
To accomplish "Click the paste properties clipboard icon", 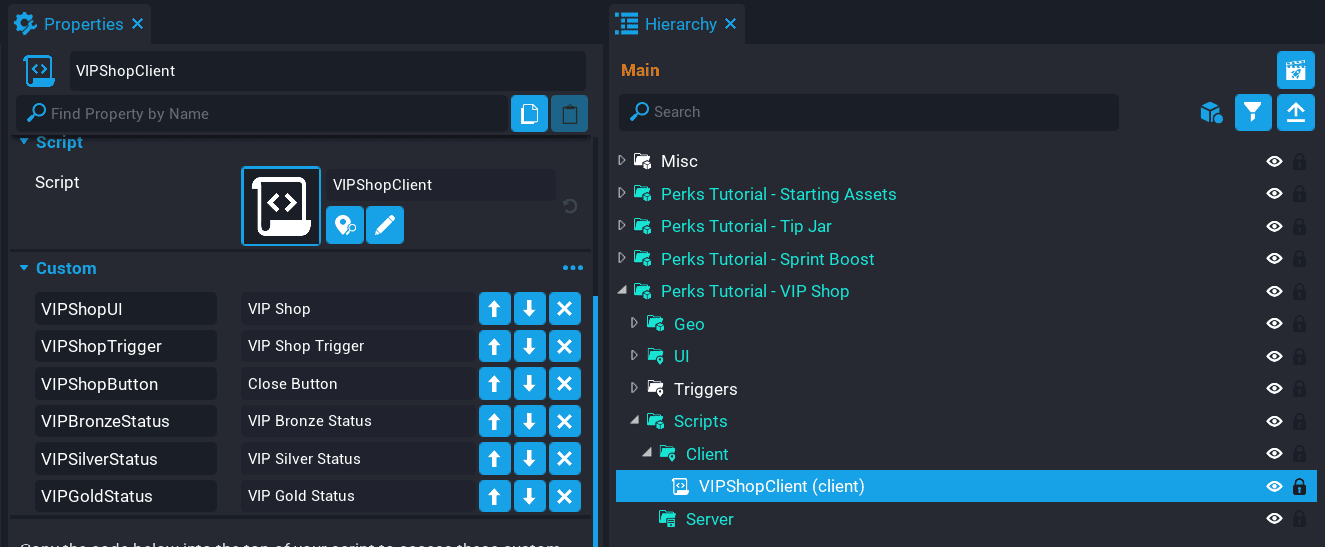I will (569, 114).
